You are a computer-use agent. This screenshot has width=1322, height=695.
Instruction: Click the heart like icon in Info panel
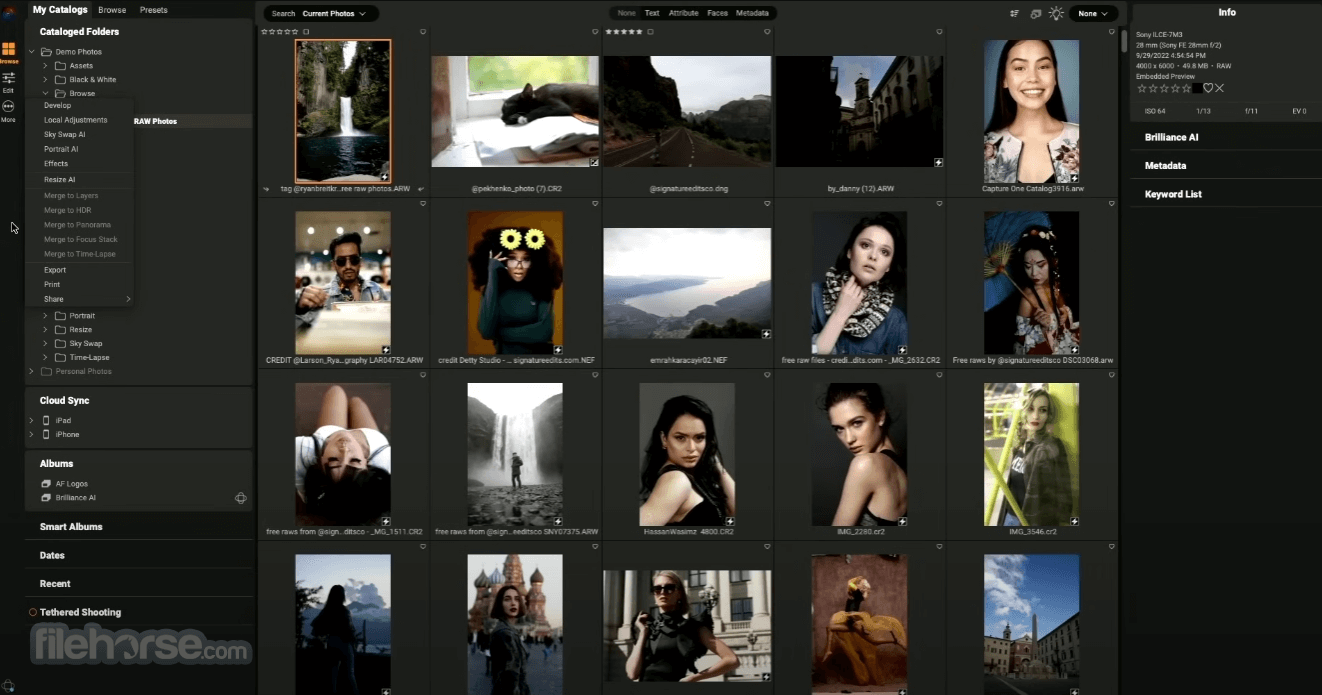[1208, 88]
